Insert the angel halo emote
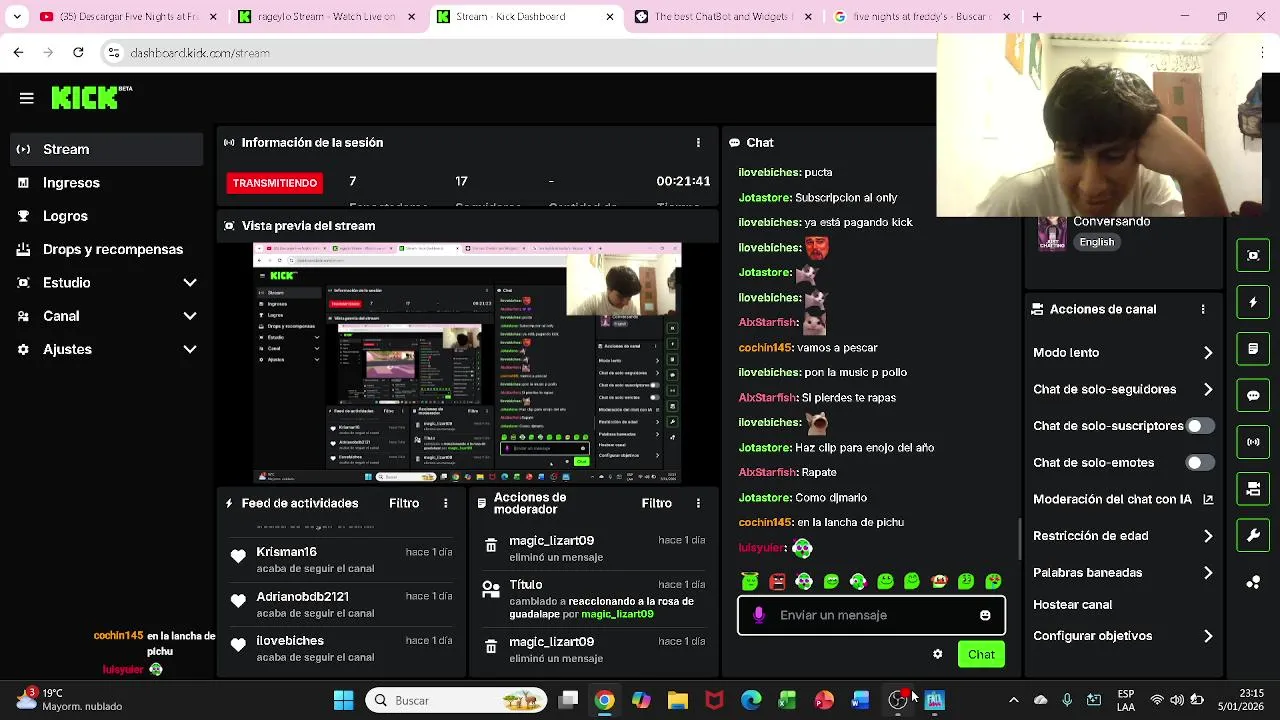The width and height of the screenshot is (1280, 720). (x=750, y=581)
